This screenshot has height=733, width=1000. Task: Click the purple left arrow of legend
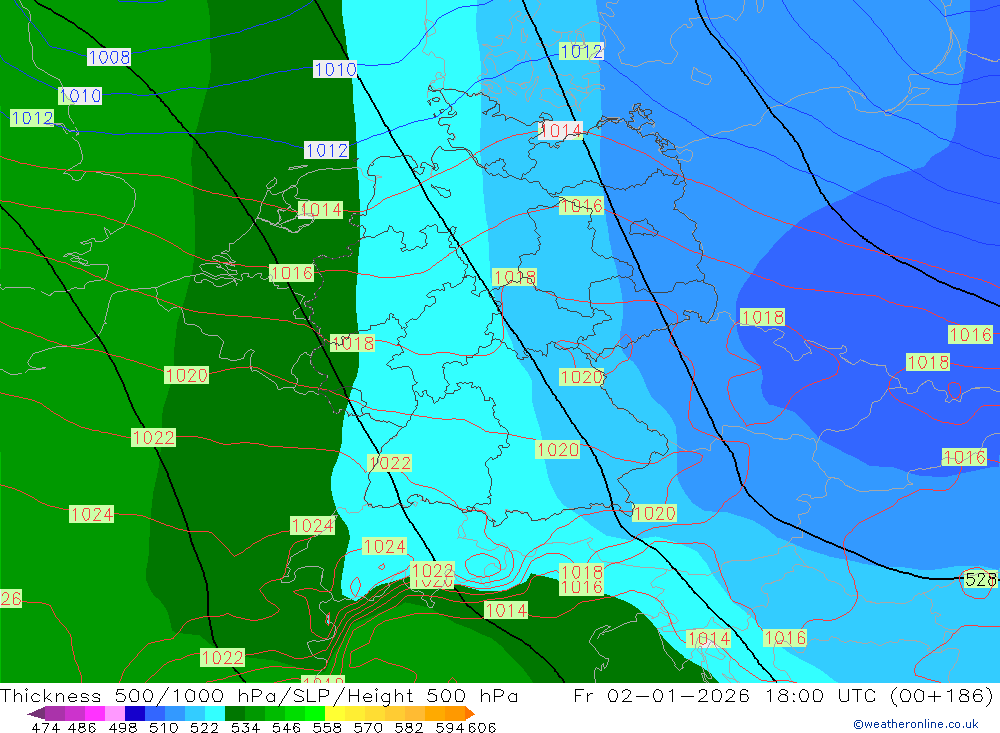(36, 713)
